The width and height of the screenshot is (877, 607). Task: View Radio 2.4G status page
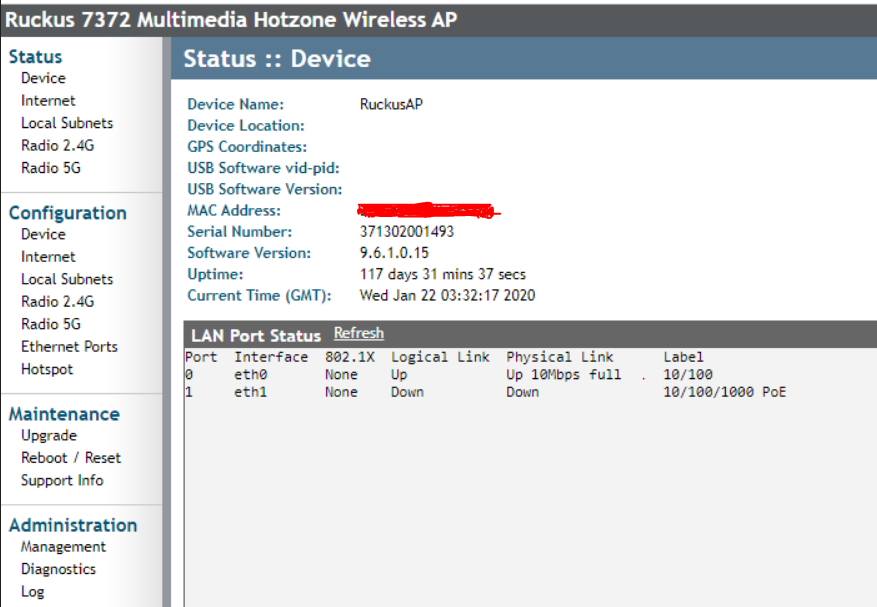pyautogui.click(x=58, y=145)
